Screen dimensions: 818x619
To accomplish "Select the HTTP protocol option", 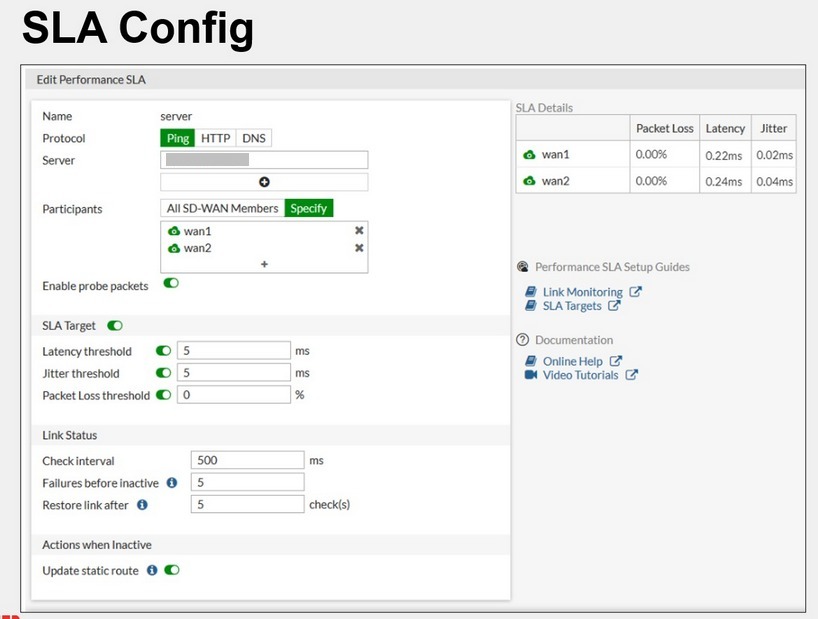I will pyautogui.click(x=215, y=138).
